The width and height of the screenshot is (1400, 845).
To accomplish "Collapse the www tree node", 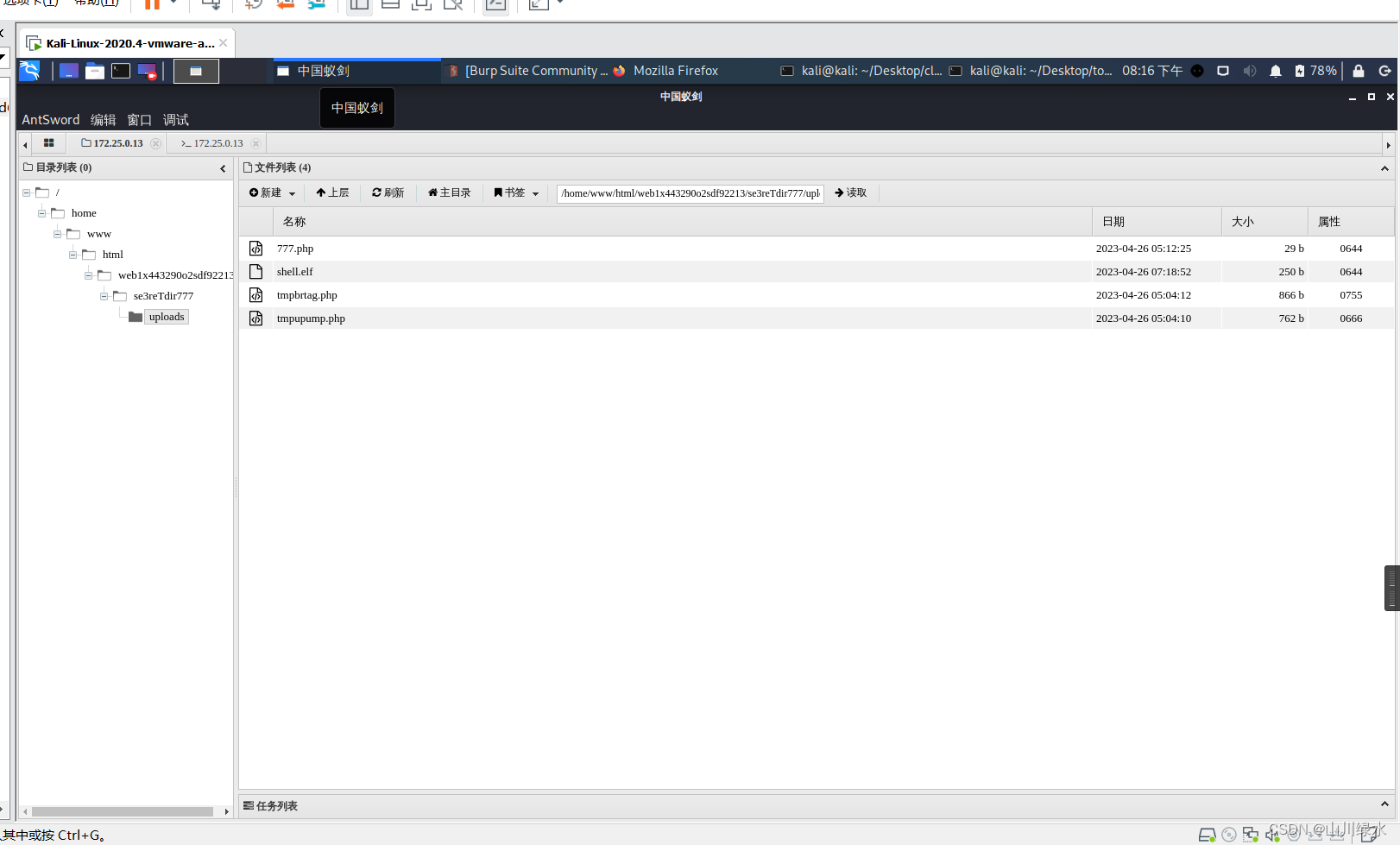I will [x=58, y=234].
